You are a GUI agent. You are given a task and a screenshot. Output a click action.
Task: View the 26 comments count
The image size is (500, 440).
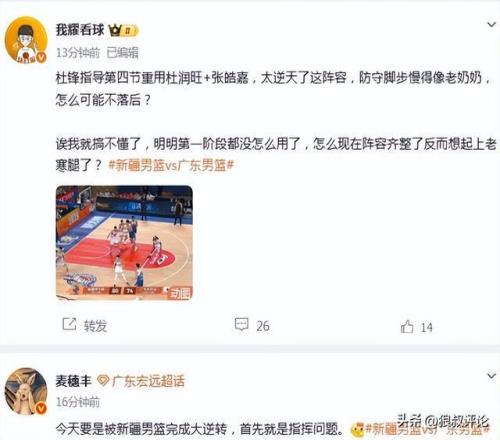263,326
